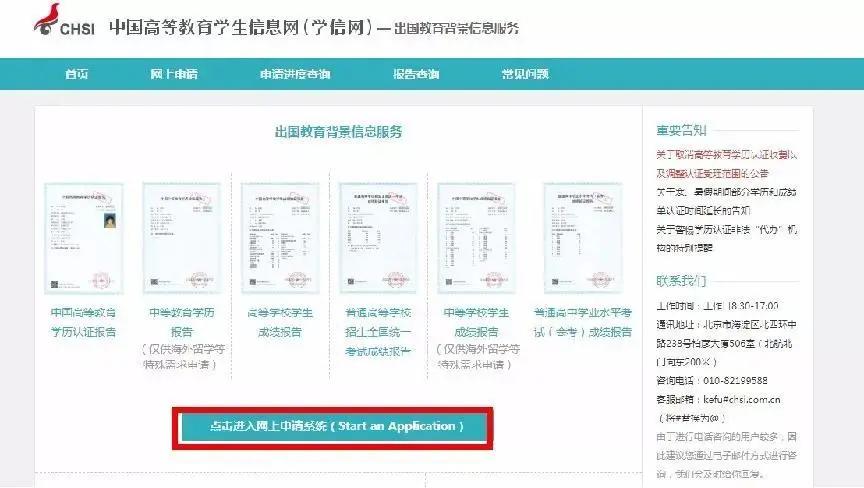Open notice about 学历认证非法“代办”机构
Image resolution: width=864 pixels, height=488 pixels.
[x=727, y=238]
